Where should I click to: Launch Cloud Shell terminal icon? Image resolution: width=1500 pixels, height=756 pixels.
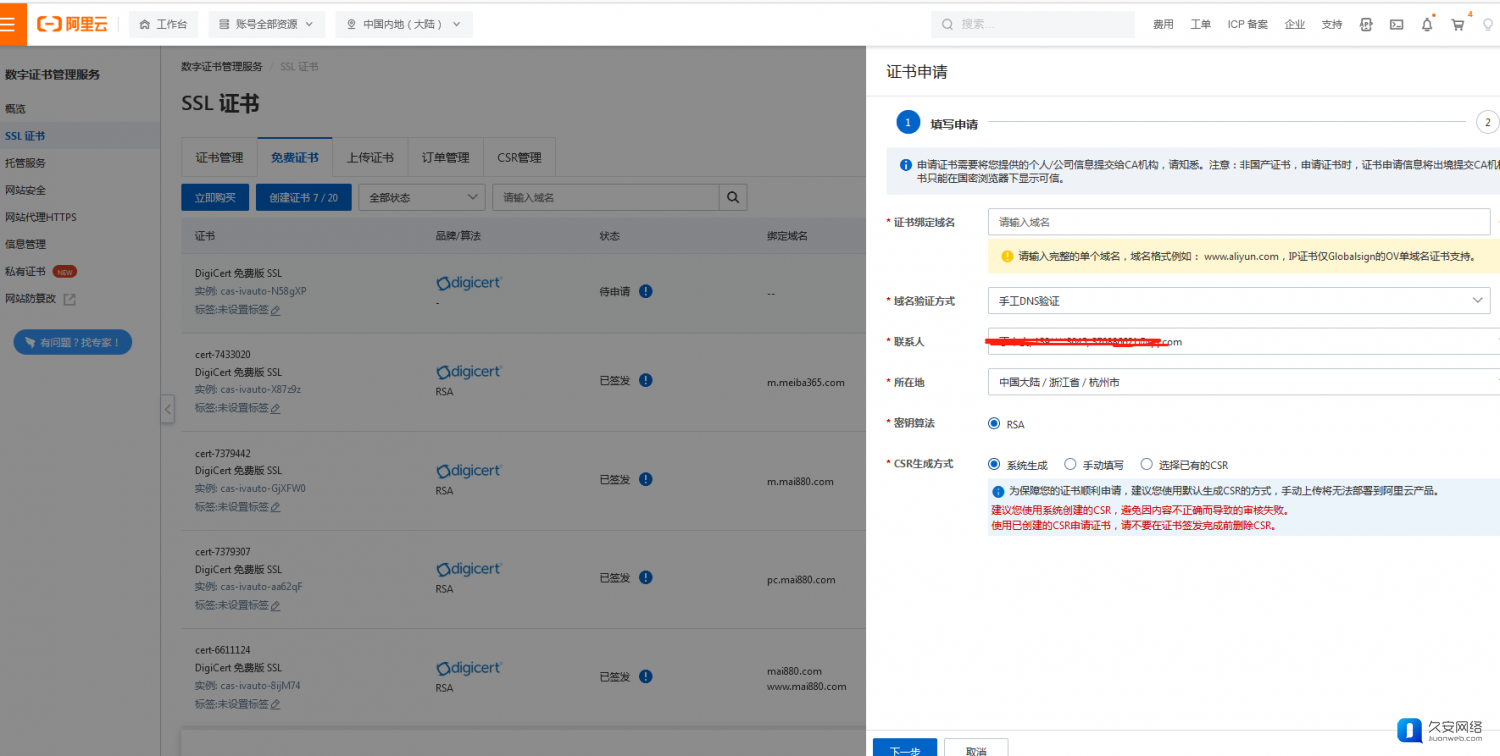pyautogui.click(x=1396, y=24)
